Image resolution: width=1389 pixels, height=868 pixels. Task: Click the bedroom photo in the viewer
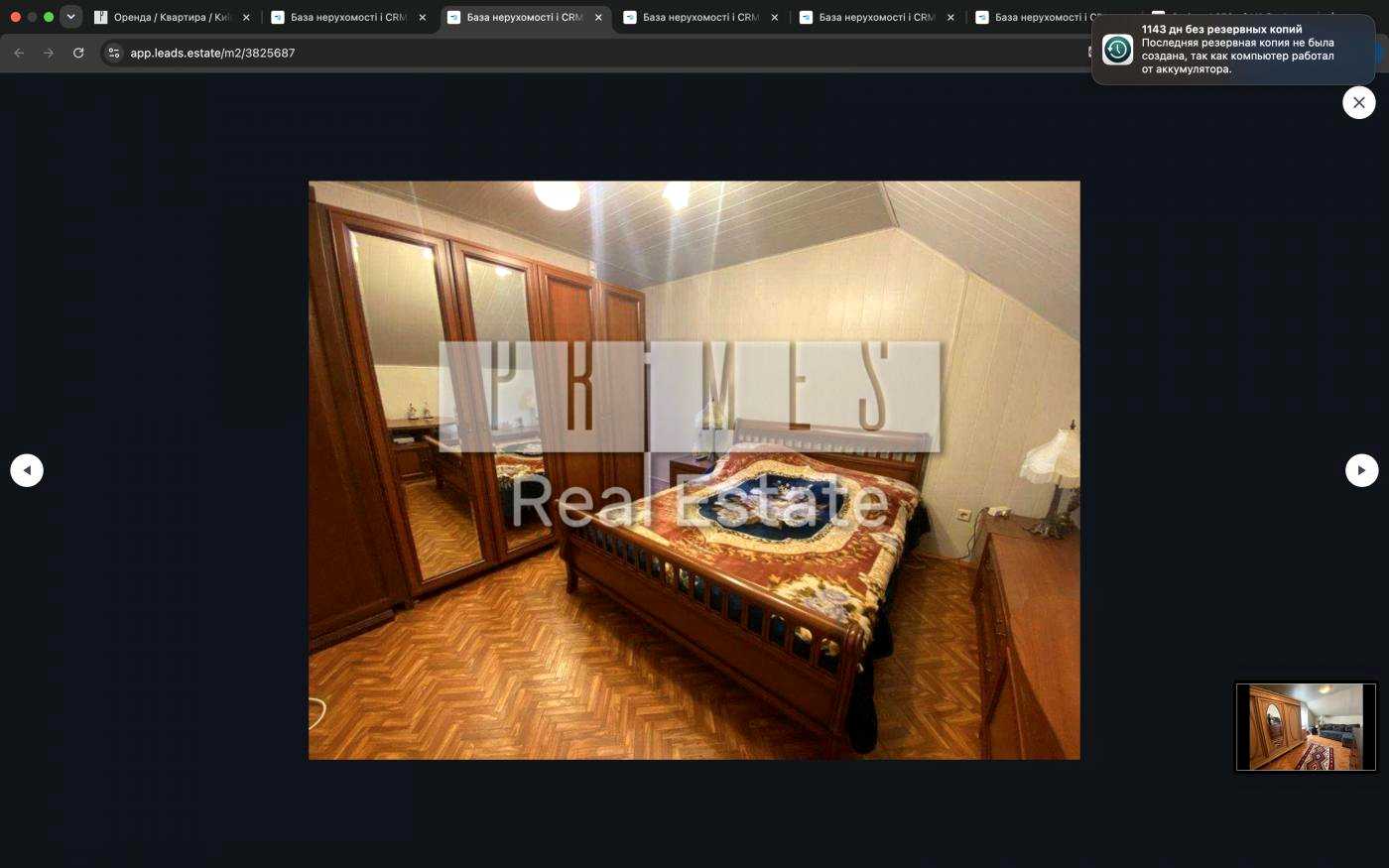[x=694, y=470]
